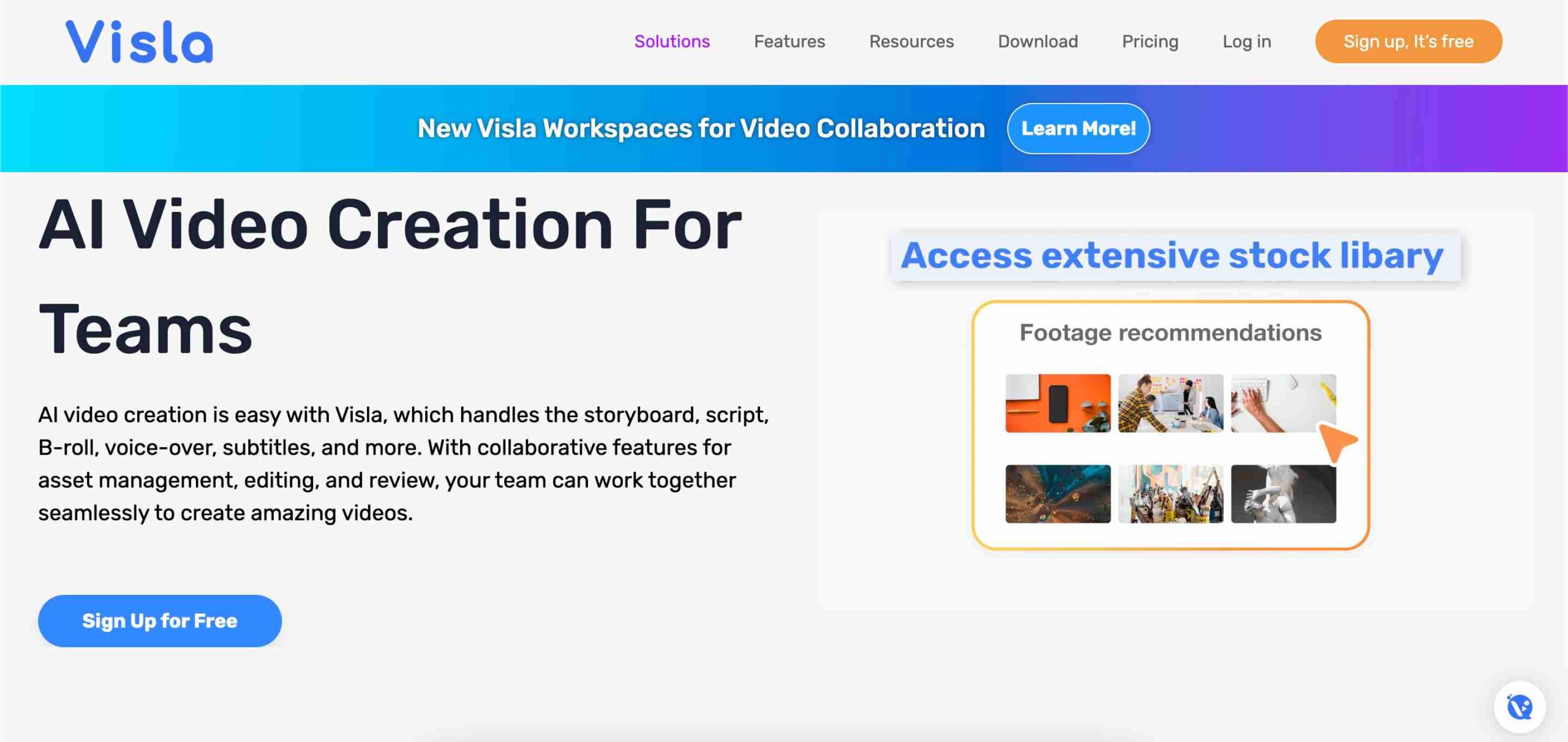Open the Features menu

pyautogui.click(x=790, y=42)
